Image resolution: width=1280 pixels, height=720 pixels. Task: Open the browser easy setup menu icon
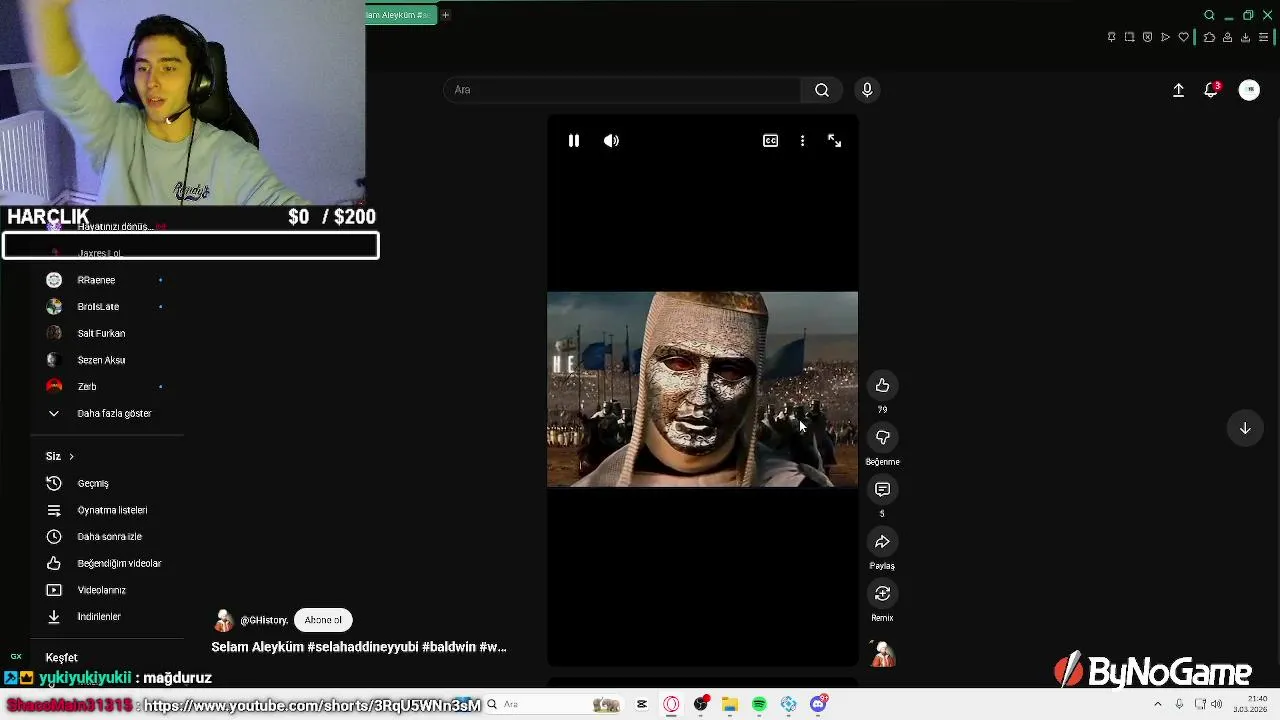(1263, 37)
